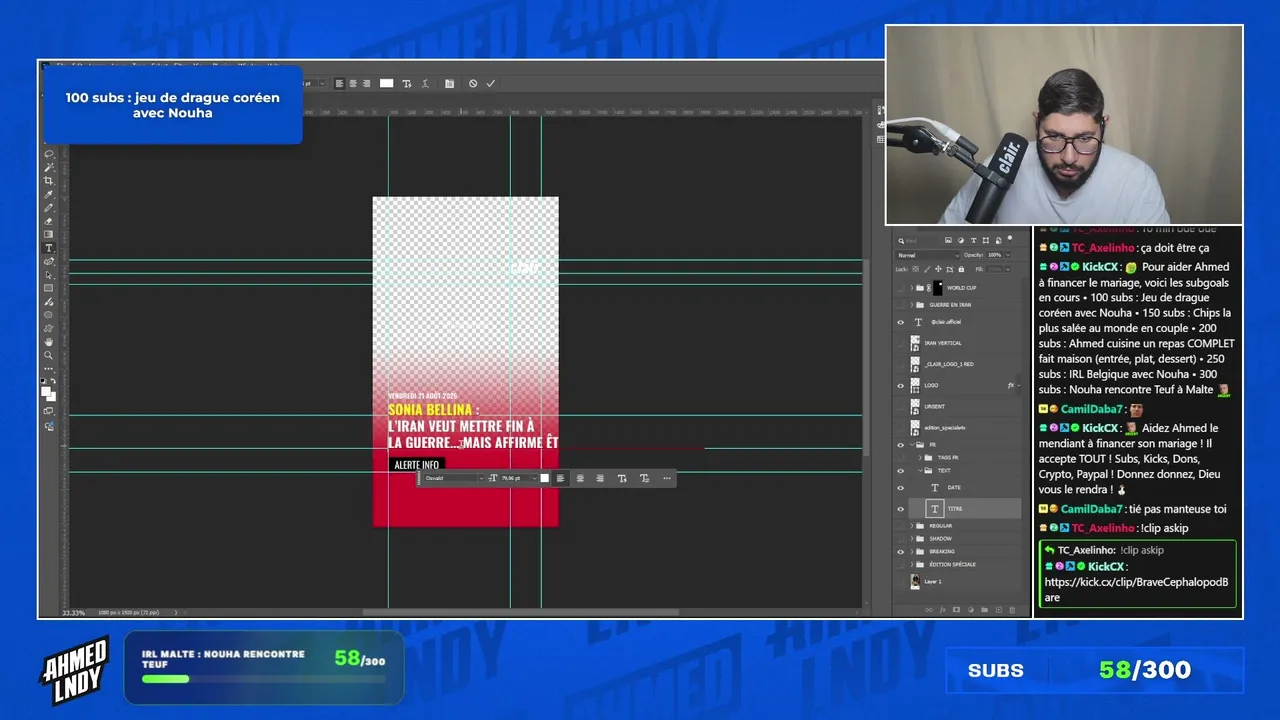This screenshot has width=1280, height=720.
Task: Select the Zoom magnifier tool
Action: click(49, 355)
